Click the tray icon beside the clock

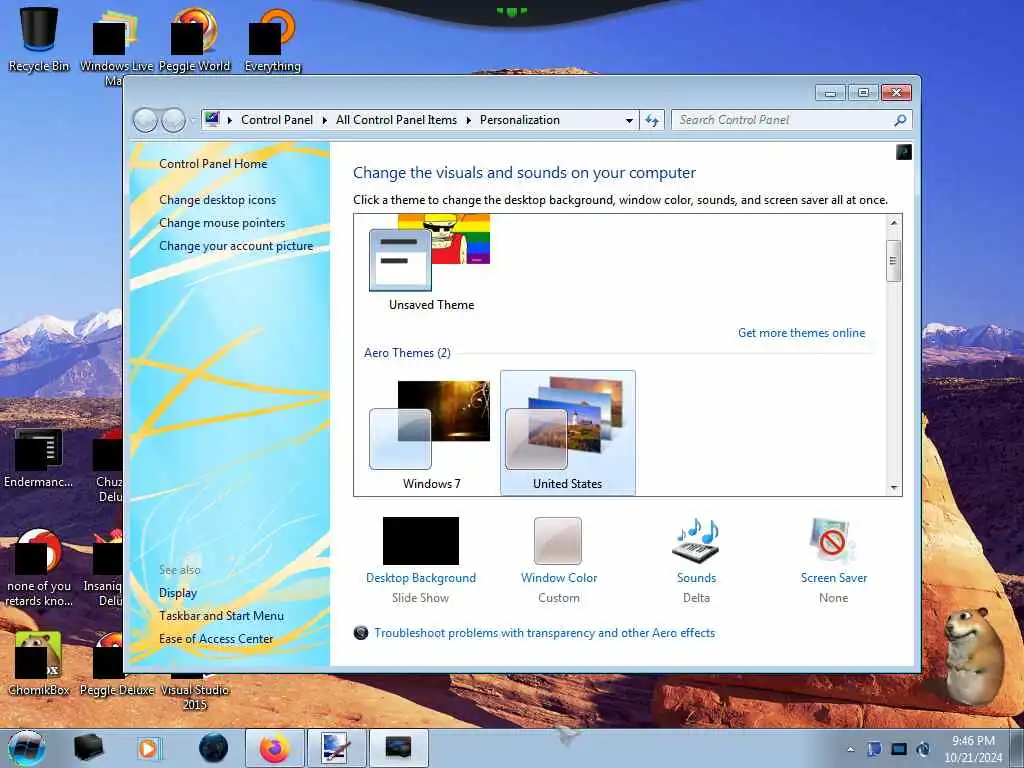click(x=923, y=749)
